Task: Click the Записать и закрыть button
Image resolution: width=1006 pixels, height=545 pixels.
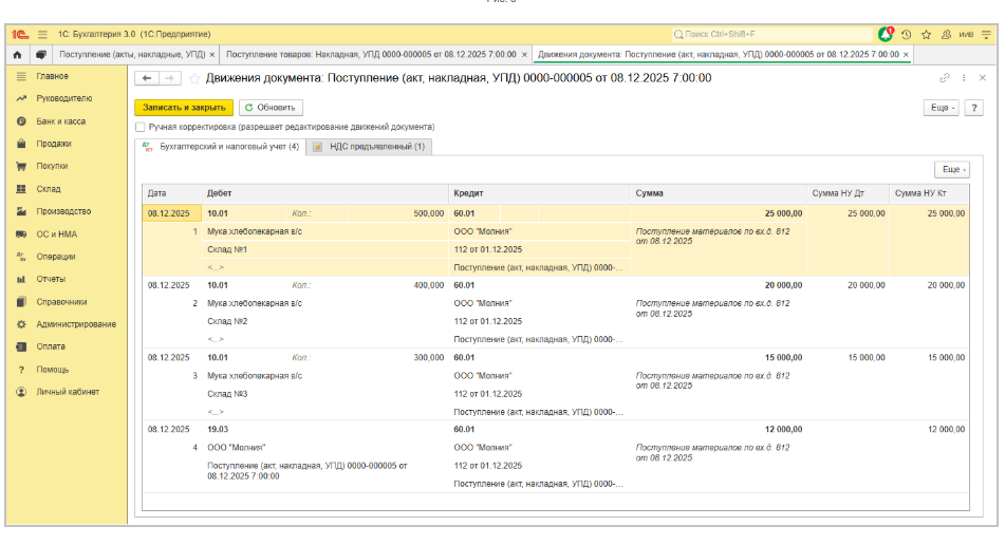Action: 184,108
